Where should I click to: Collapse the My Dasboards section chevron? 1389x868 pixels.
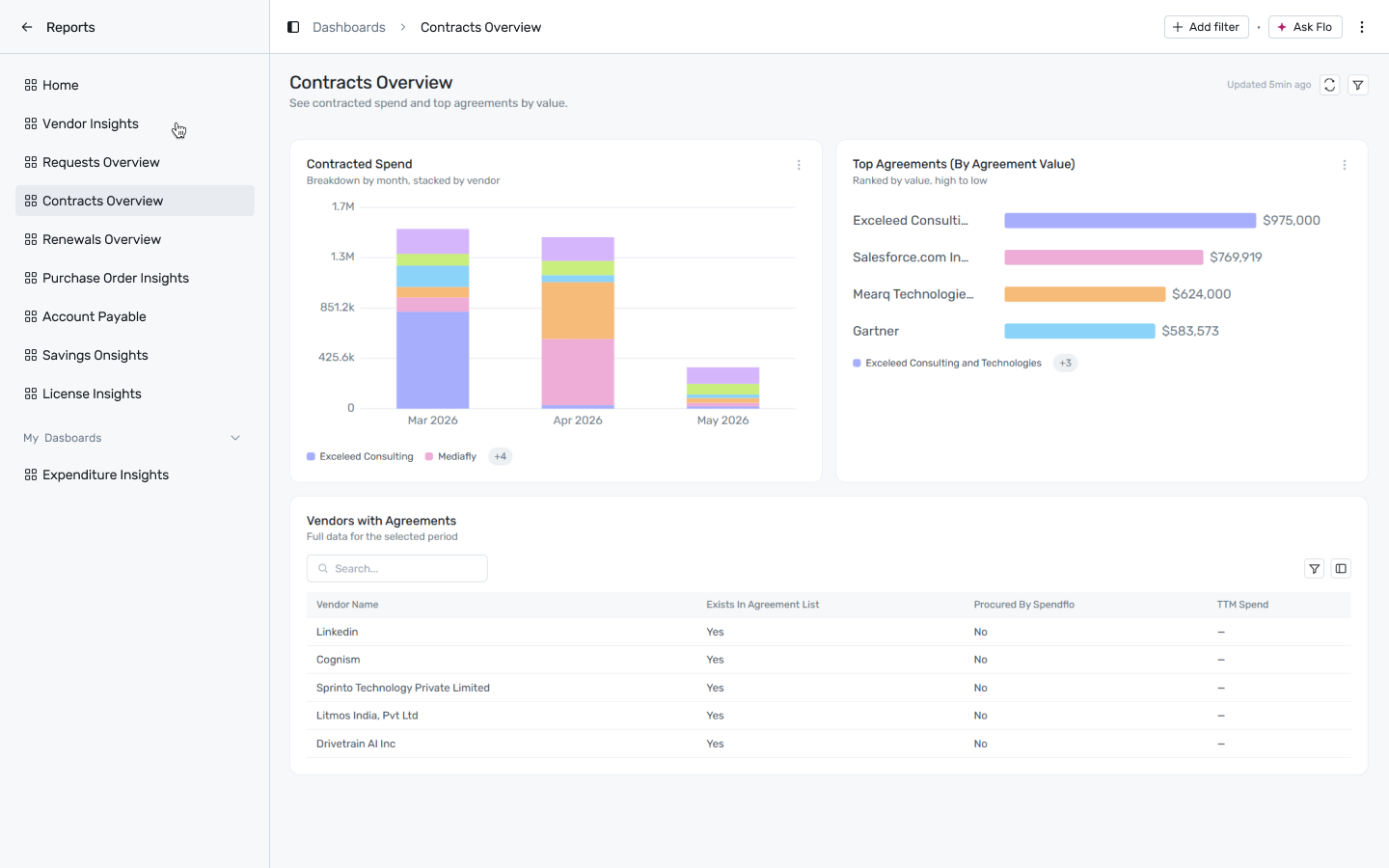(x=235, y=438)
